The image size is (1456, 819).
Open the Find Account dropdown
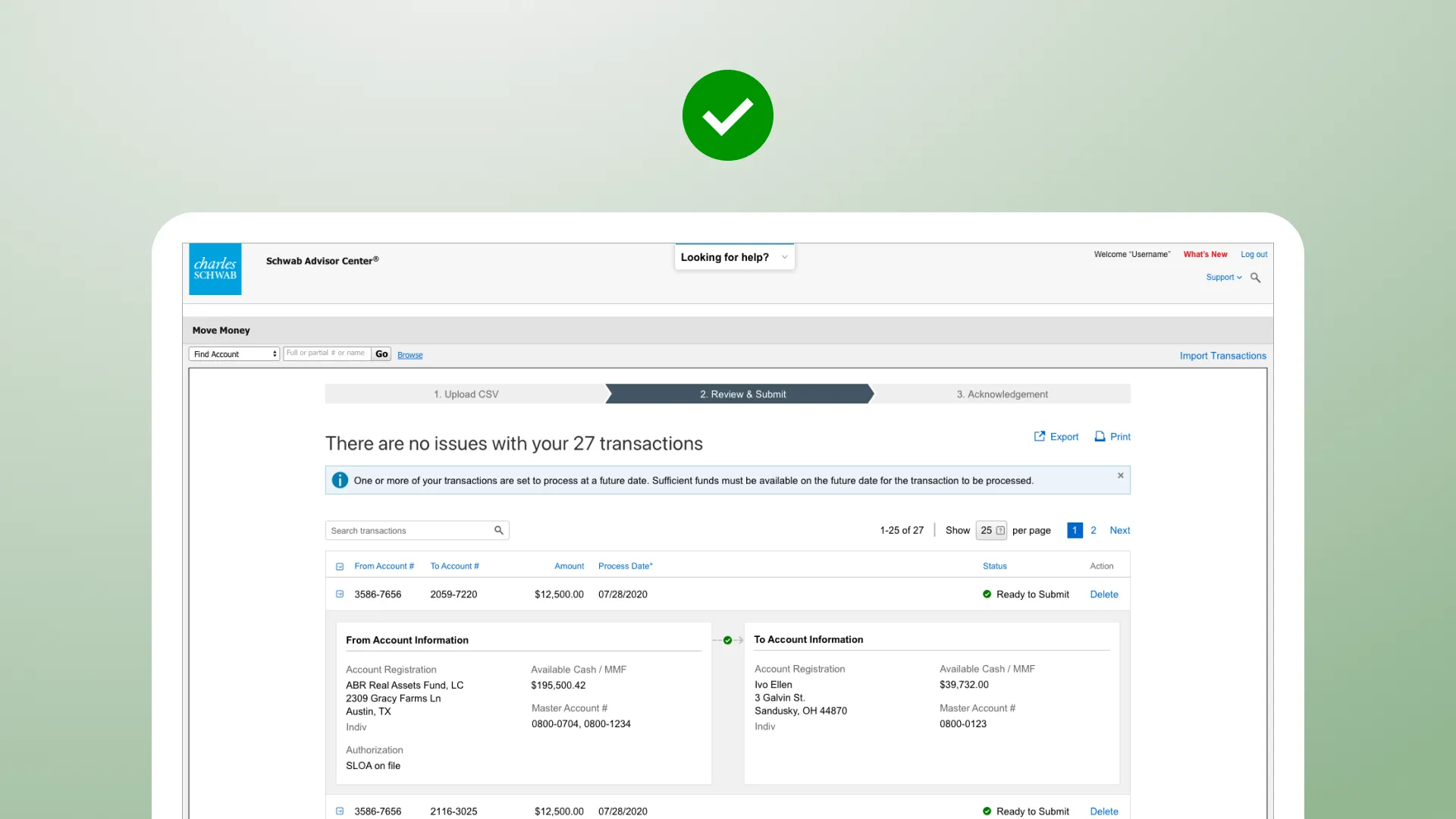[234, 354]
